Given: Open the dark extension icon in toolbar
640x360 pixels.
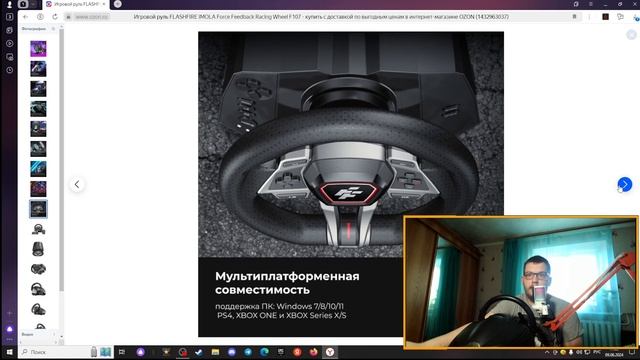Looking at the screenshot, I should click(x=606, y=17).
